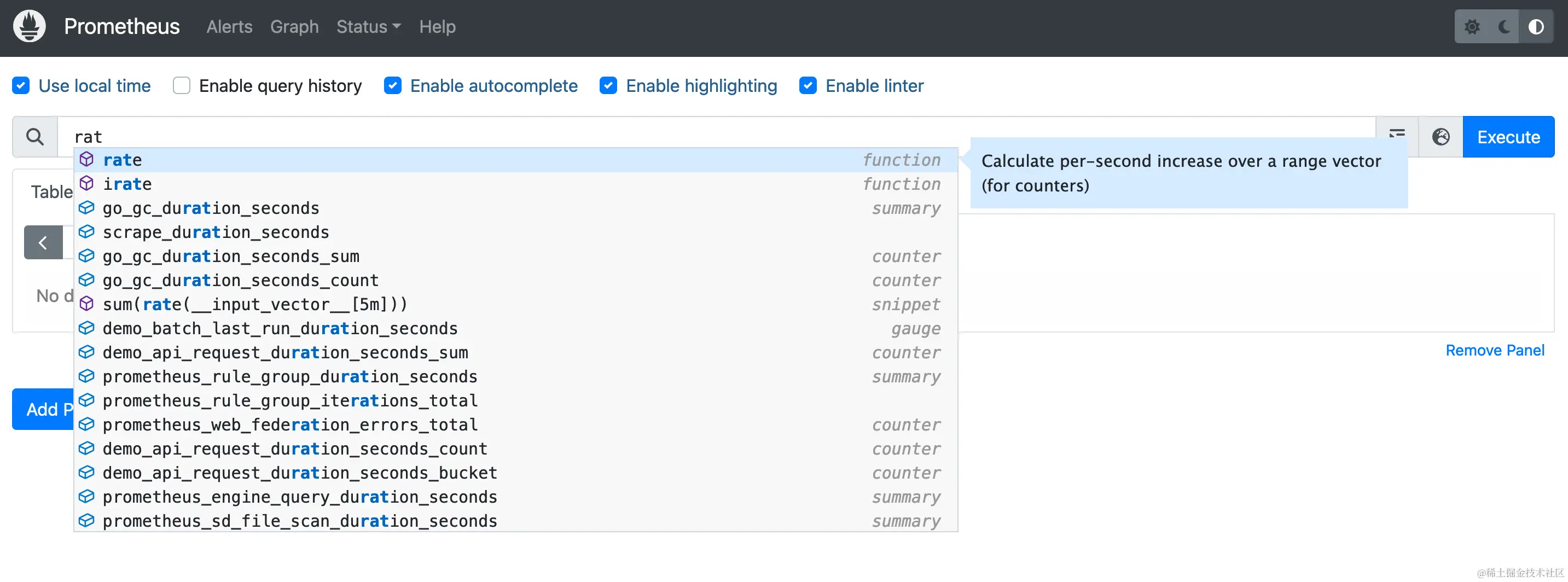
Task: Open the Alerts page
Action: [x=229, y=27]
